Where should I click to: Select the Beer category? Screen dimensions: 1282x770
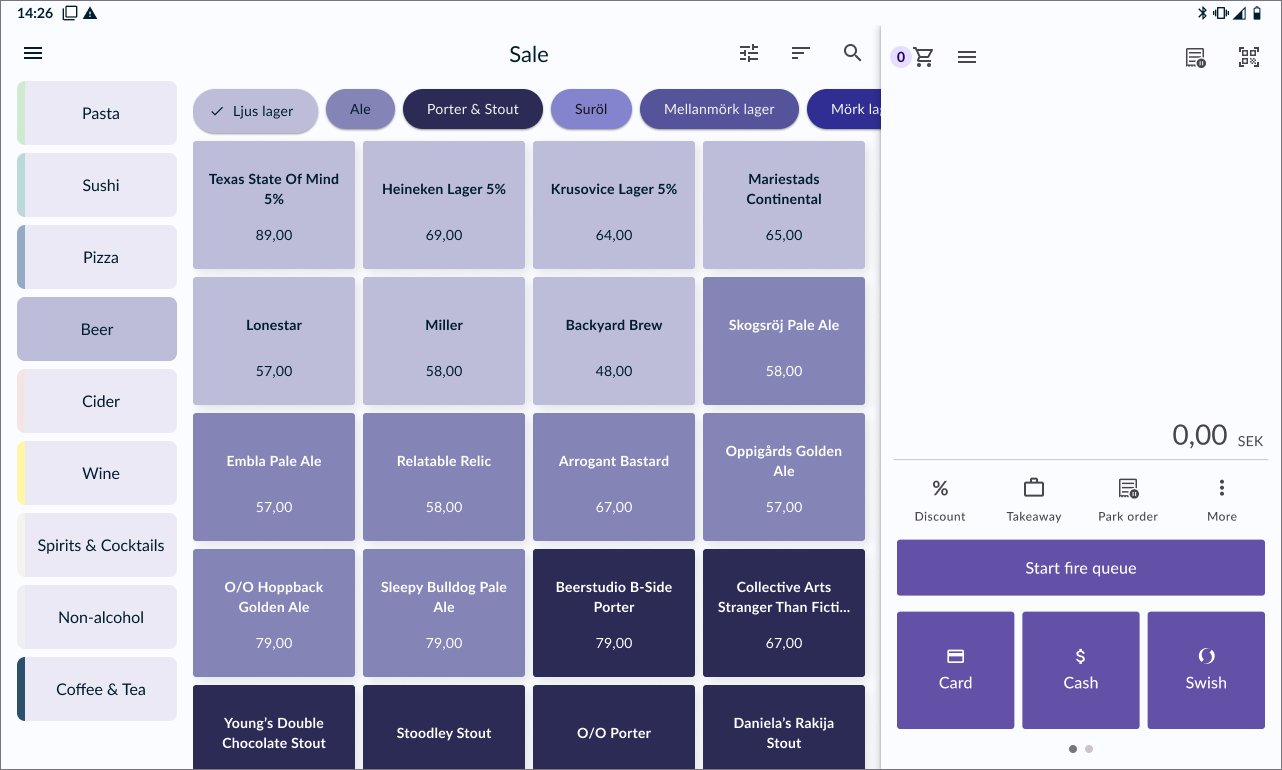coord(97,329)
